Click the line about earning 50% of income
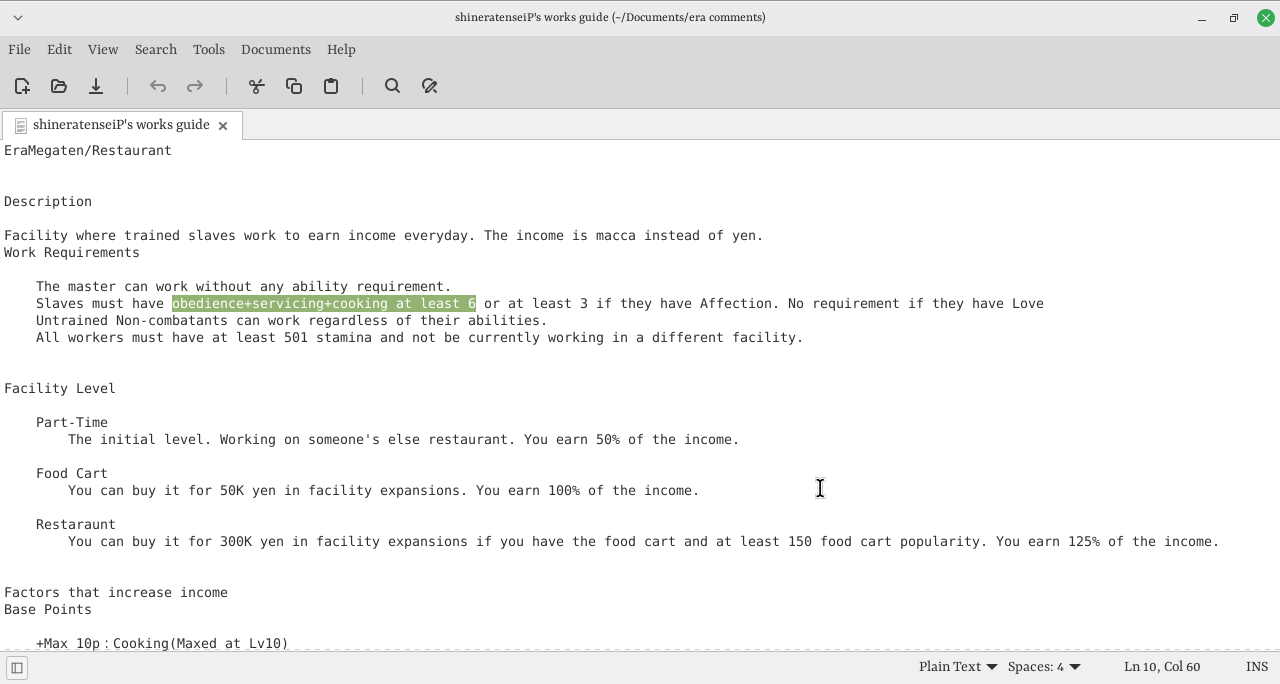The width and height of the screenshot is (1280, 684). click(404, 439)
